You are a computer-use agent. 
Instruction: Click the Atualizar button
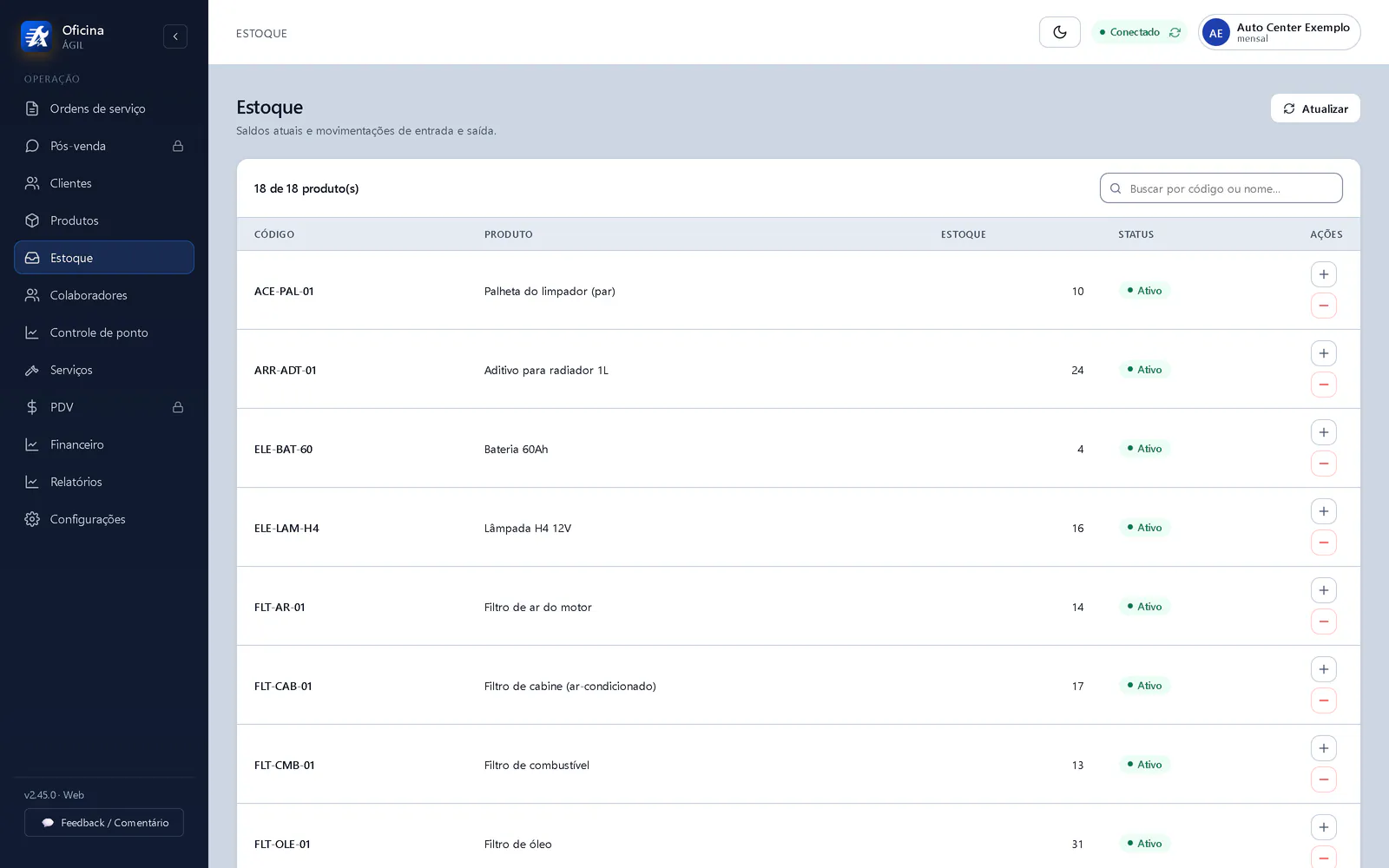[1315, 108]
